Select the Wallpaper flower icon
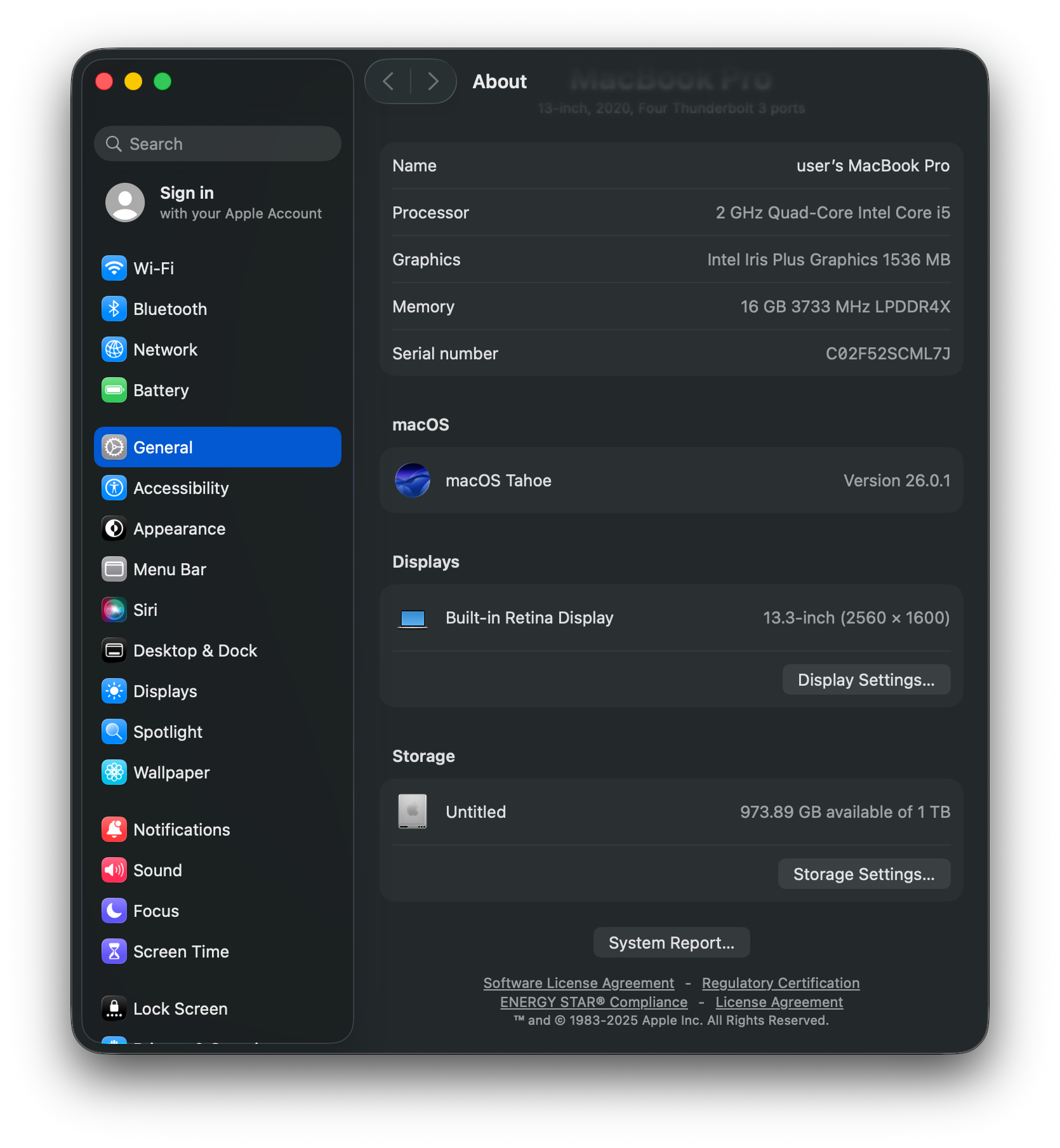This screenshot has width=1060, height=1148. pos(114,772)
